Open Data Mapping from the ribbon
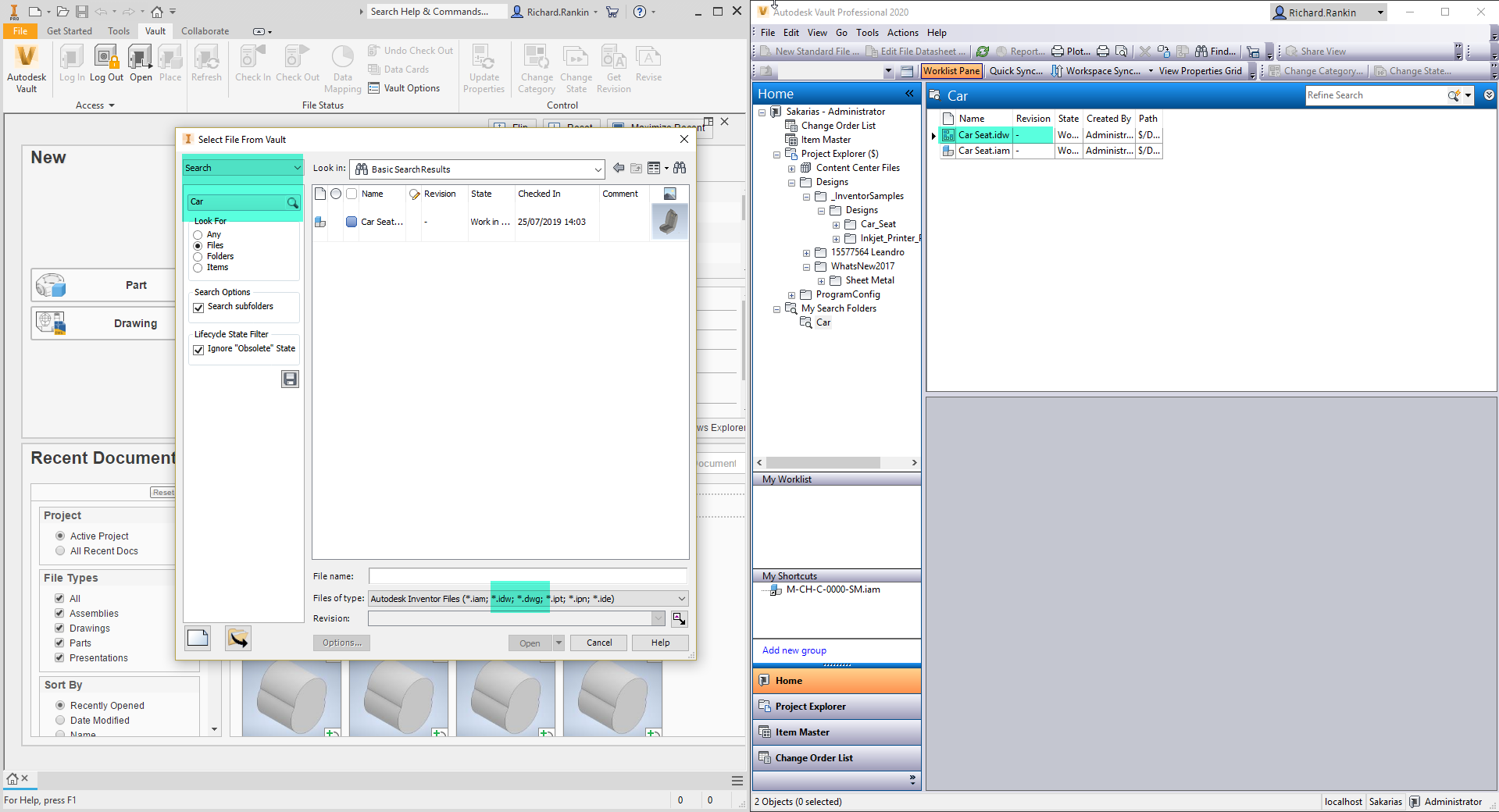 pos(343,69)
